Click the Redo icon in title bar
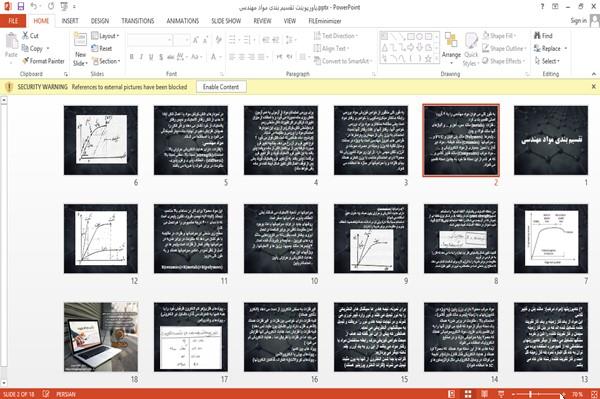The image size is (600, 399). pos(51,6)
